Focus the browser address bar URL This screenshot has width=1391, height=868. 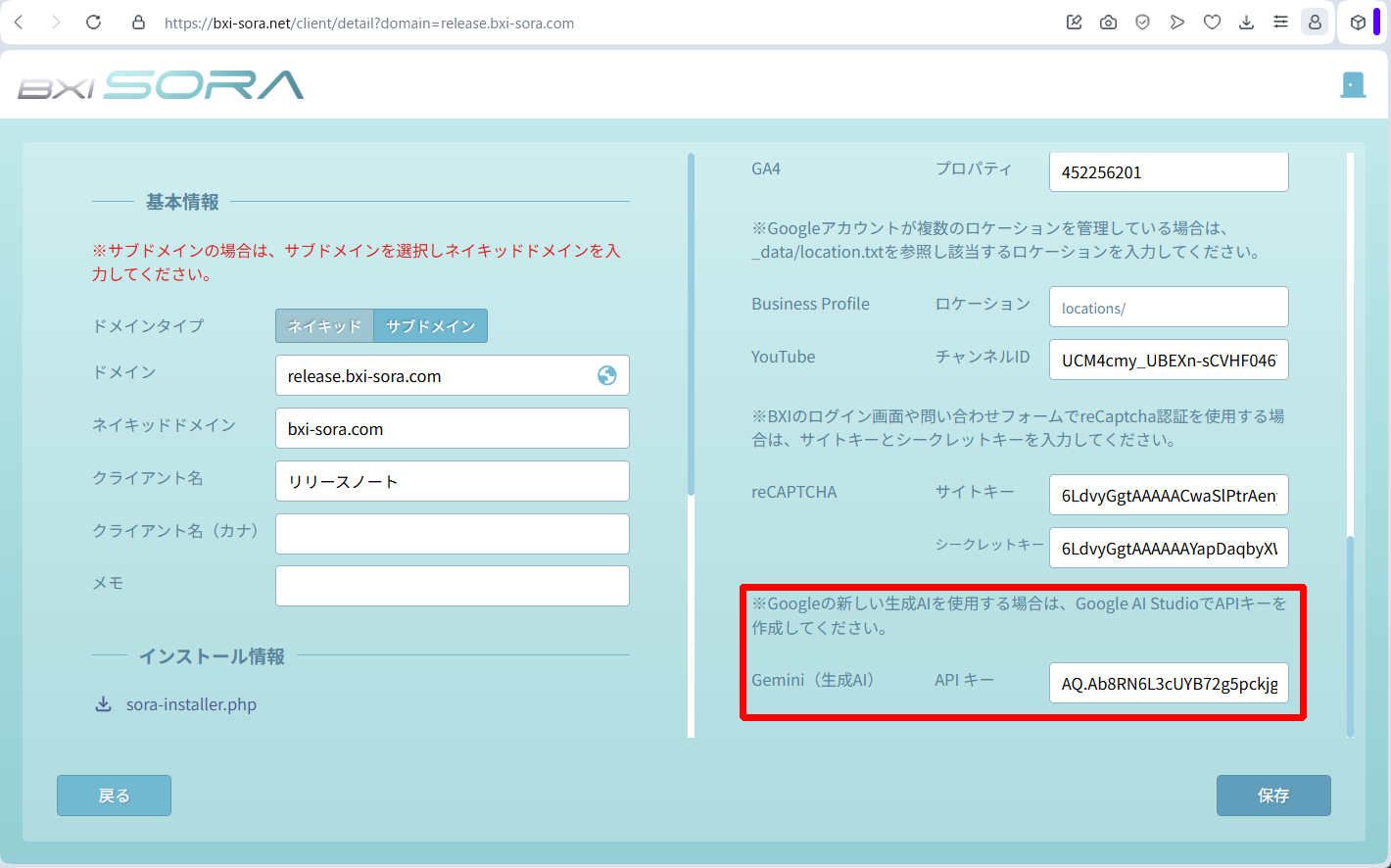[369, 23]
